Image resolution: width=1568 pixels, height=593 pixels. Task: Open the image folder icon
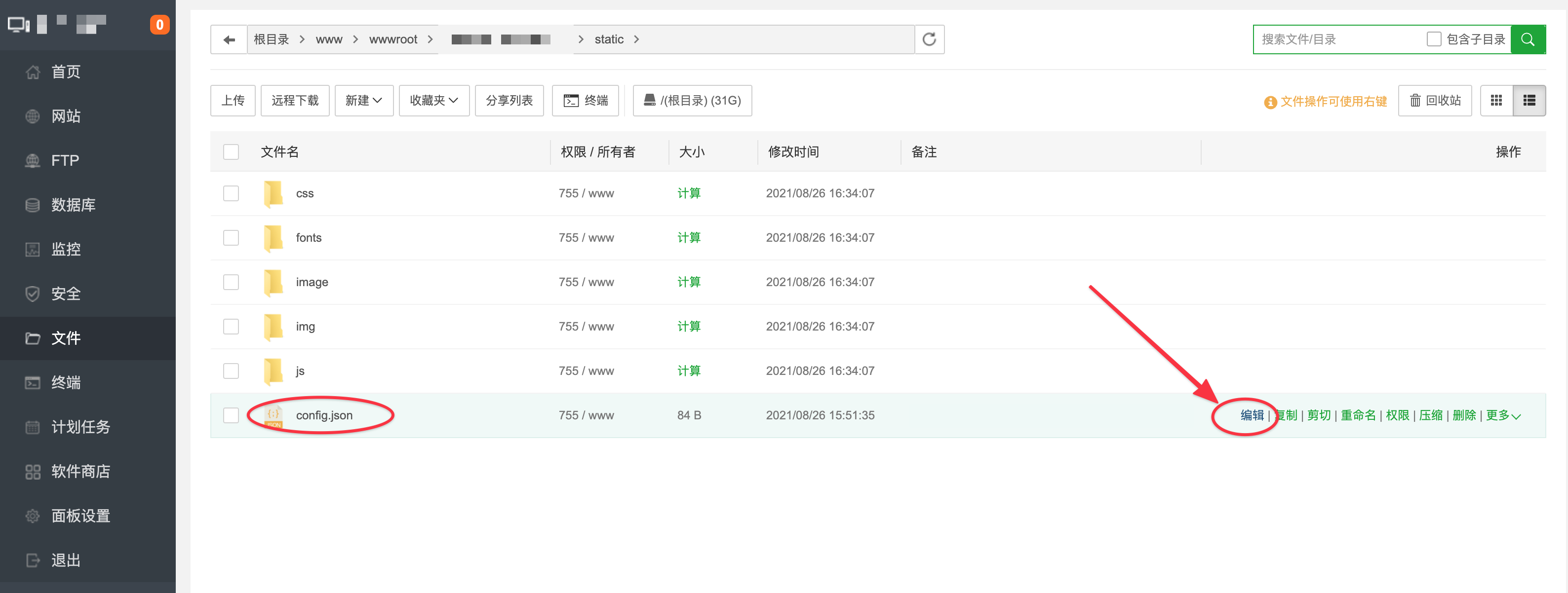[x=274, y=282]
